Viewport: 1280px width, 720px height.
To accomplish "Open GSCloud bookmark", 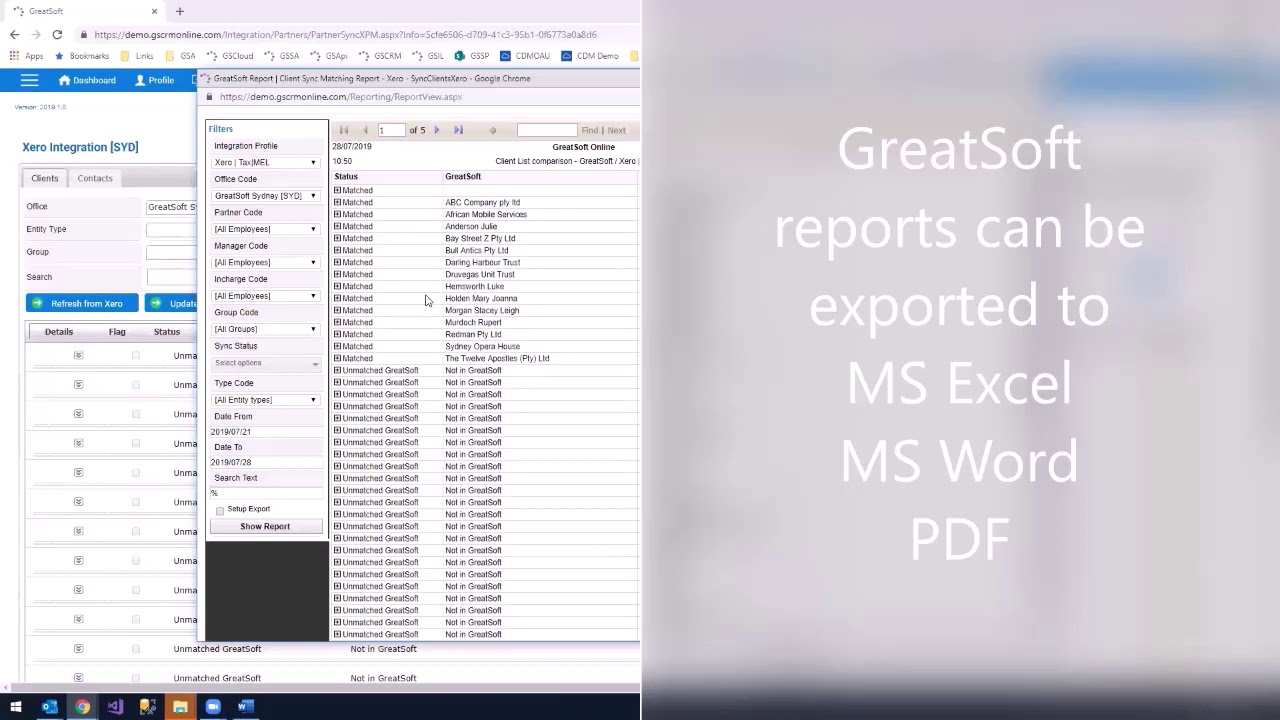I will (230, 56).
